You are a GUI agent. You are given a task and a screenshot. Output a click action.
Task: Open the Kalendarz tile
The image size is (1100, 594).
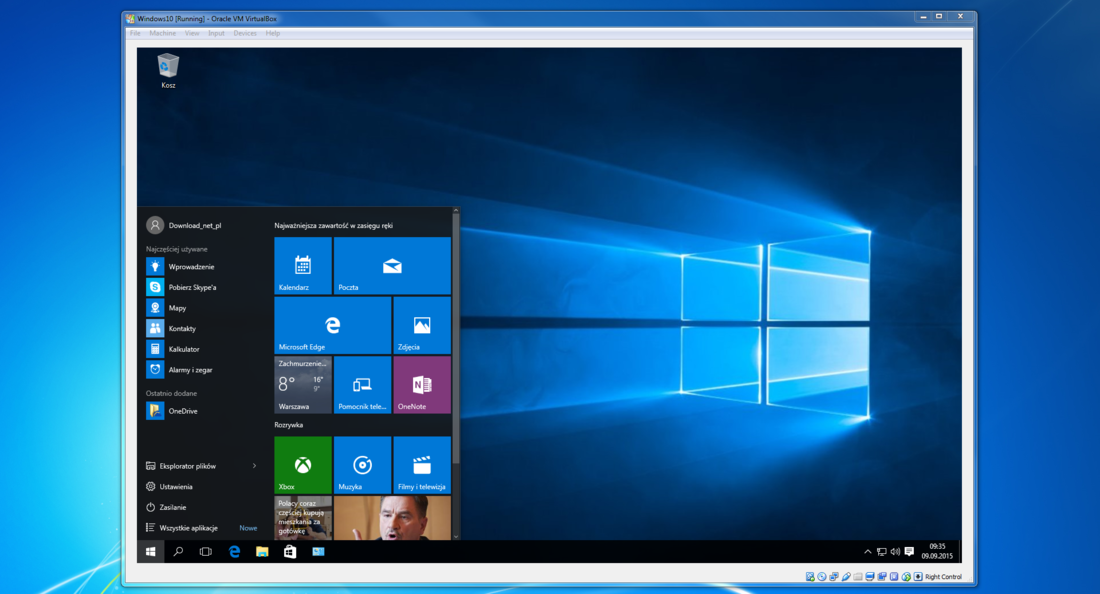click(x=303, y=266)
